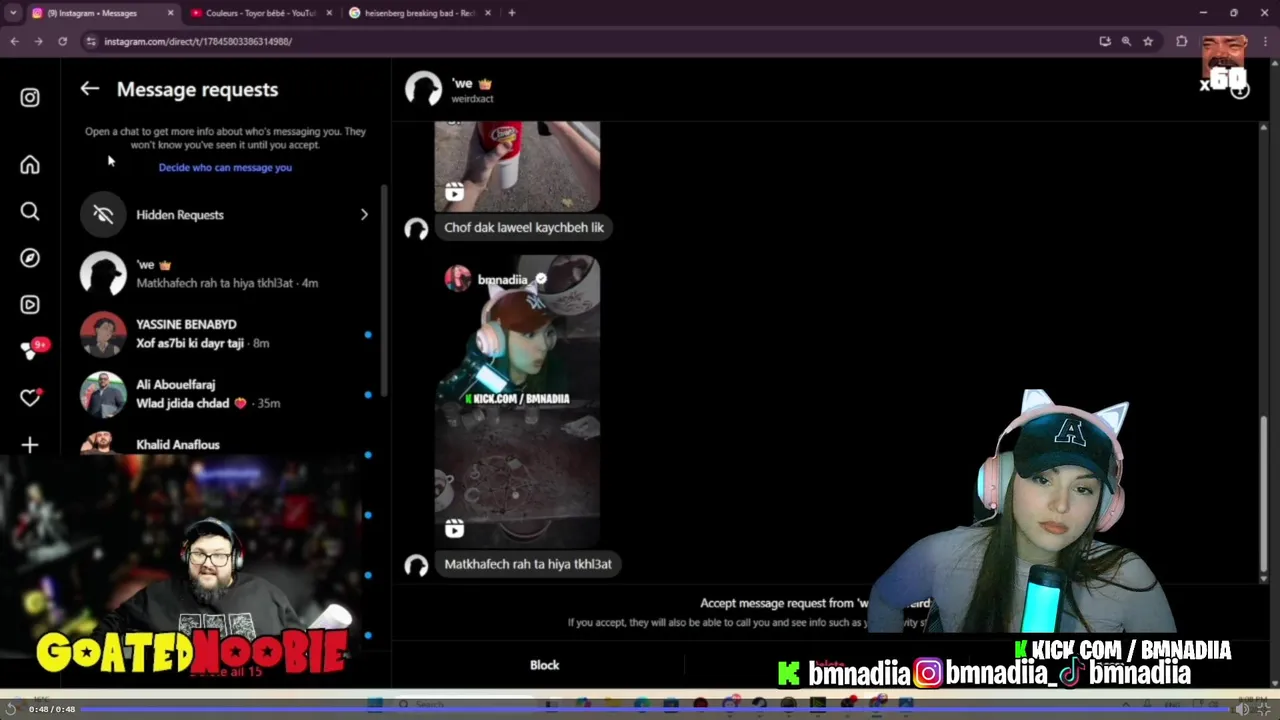
Task: Bookmark this page with star icon
Action: (1148, 41)
